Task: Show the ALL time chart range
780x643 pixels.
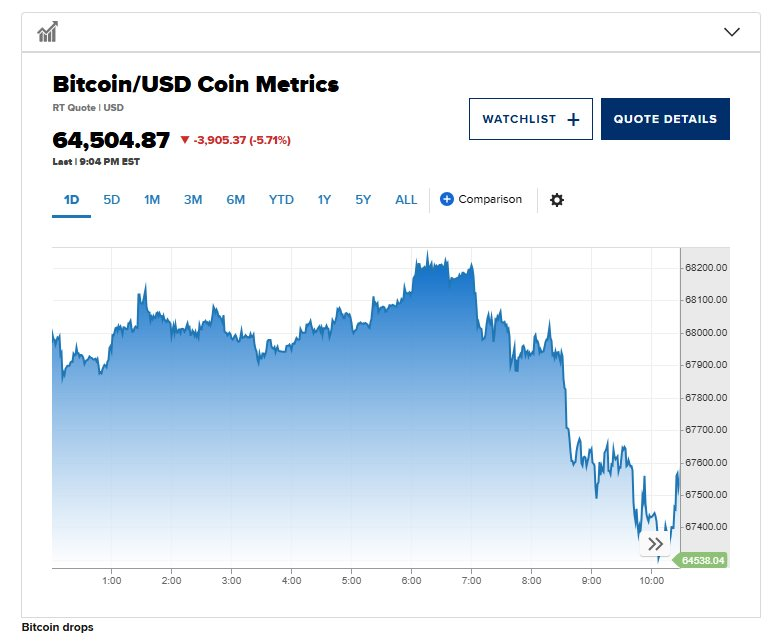Action: point(406,200)
